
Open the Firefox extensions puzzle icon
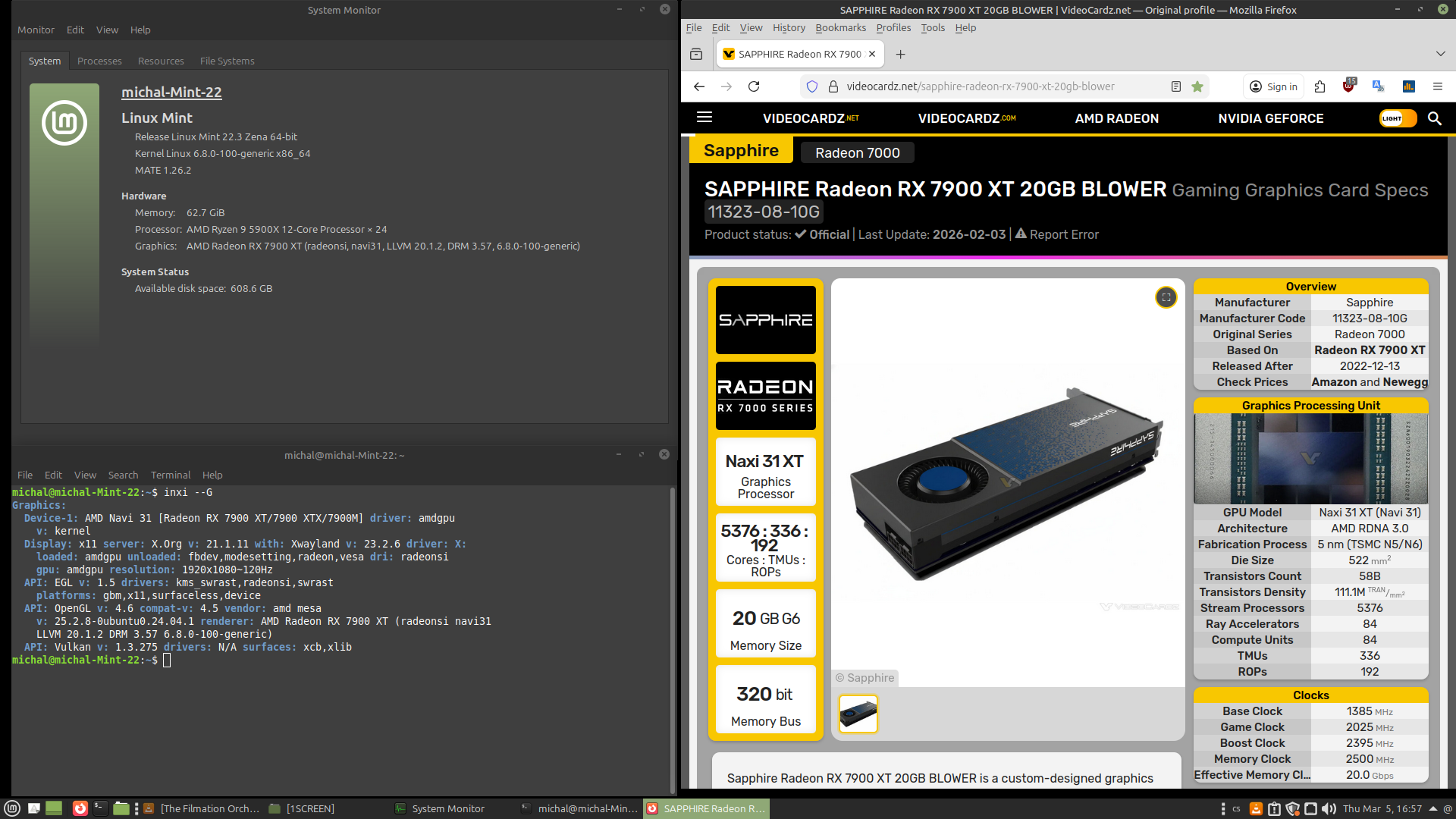click(x=1319, y=86)
